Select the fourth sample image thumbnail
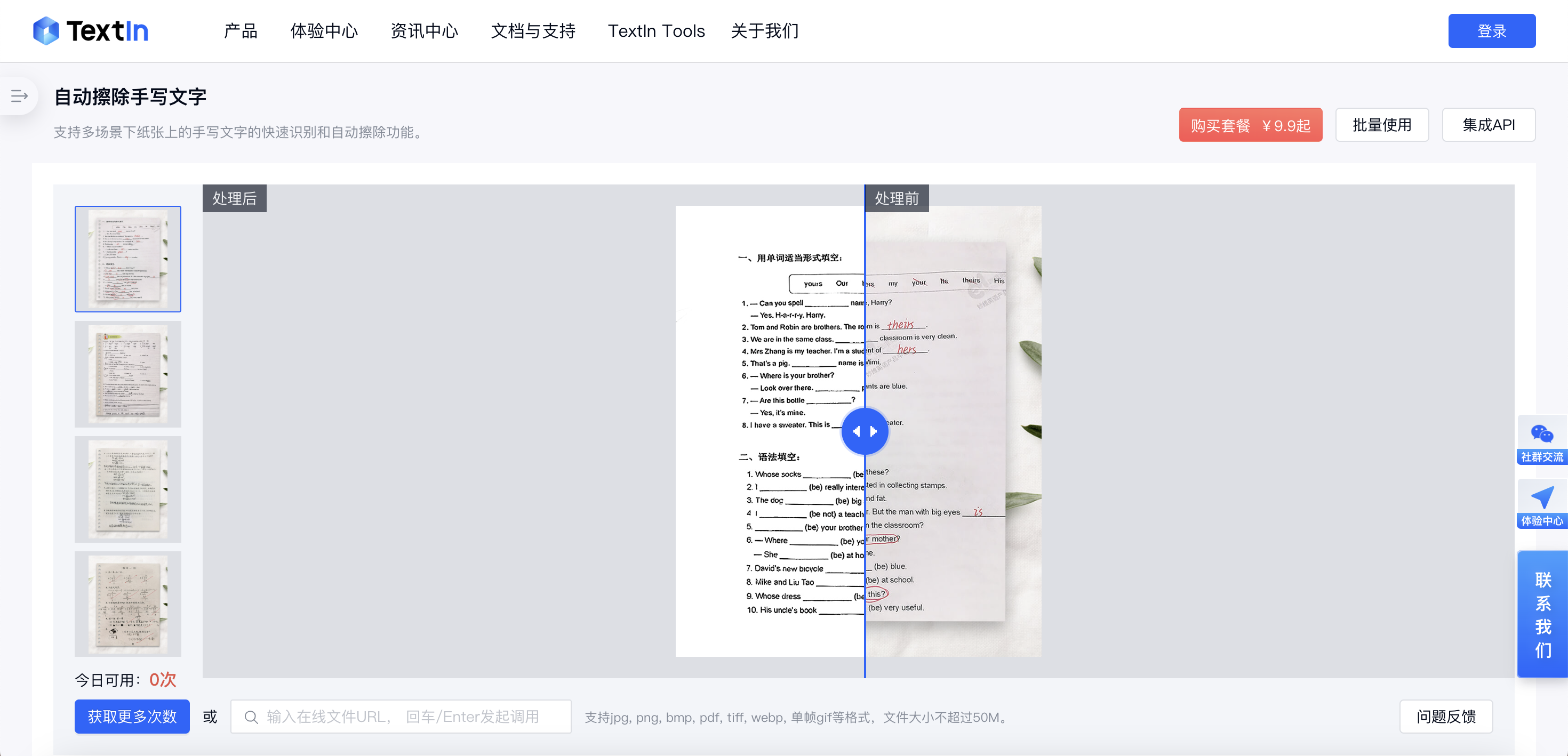The width and height of the screenshot is (1568, 756). click(128, 604)
